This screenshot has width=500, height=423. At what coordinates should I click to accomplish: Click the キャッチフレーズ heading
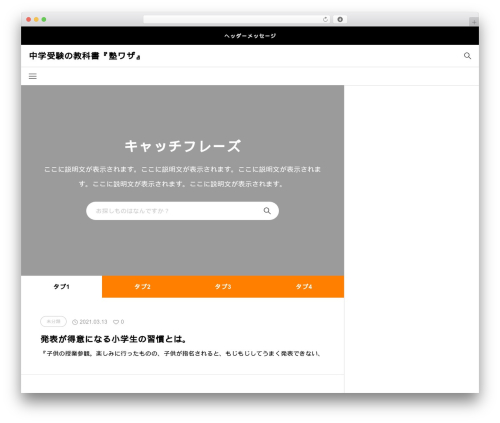(182, 146)
